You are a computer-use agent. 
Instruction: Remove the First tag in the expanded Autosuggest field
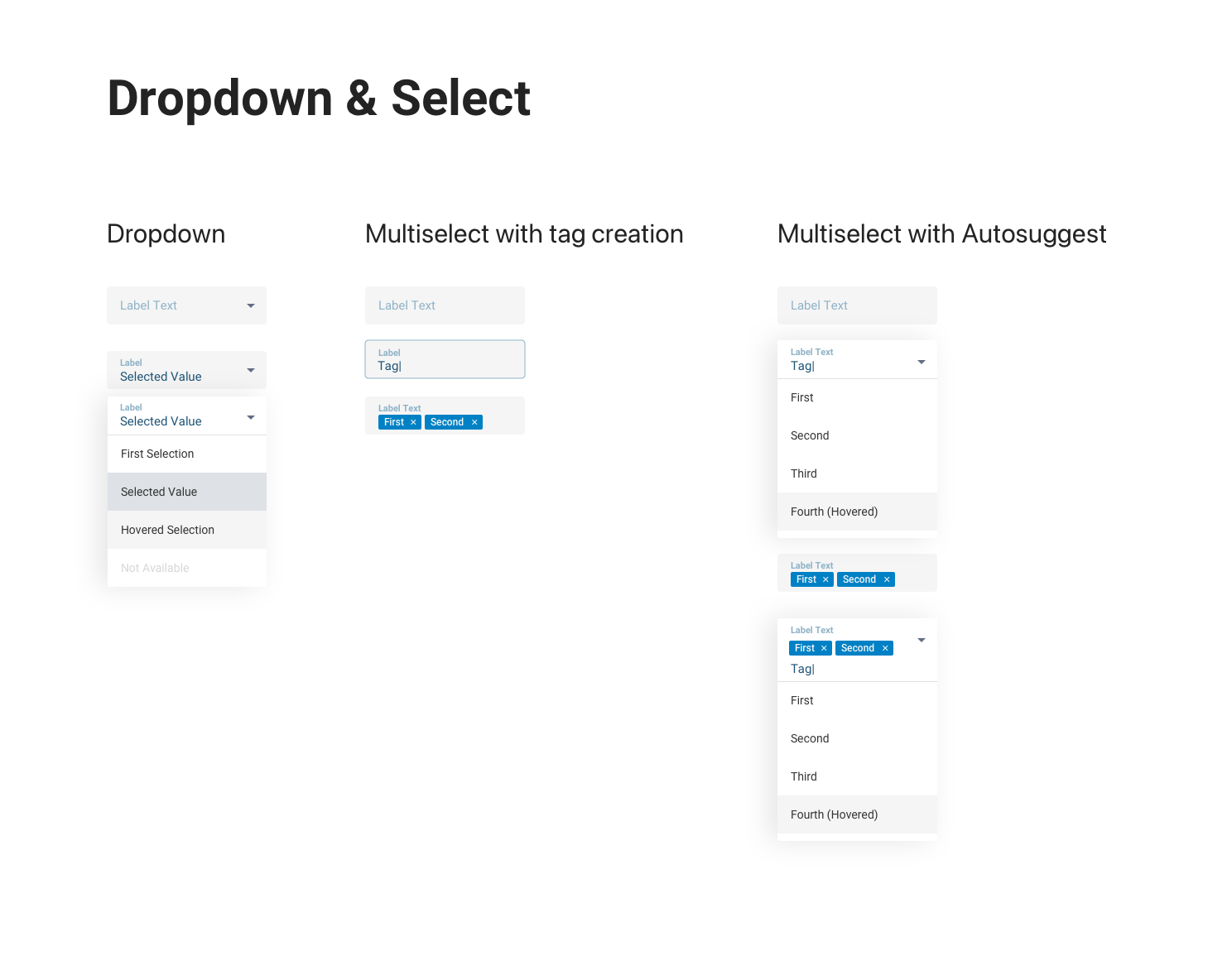click(x=825, y=648)
